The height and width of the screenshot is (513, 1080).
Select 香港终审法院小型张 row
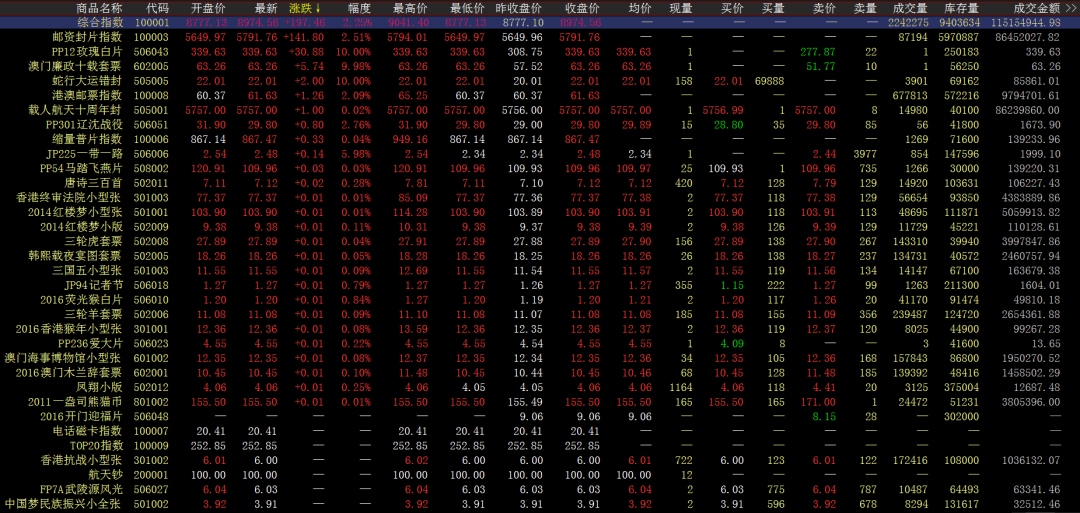click(540, 197)
